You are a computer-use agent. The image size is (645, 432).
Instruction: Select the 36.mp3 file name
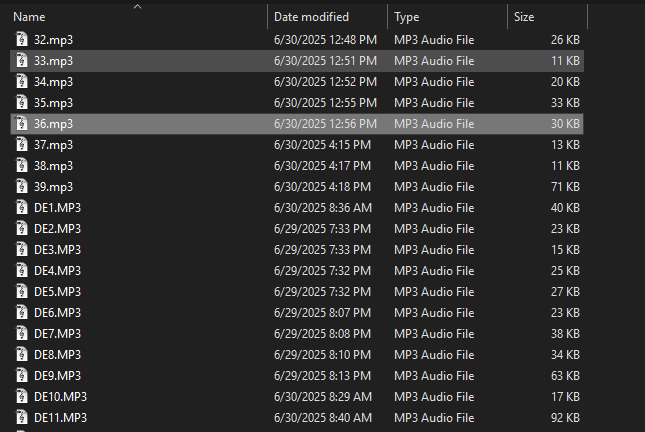click(53, 124)
